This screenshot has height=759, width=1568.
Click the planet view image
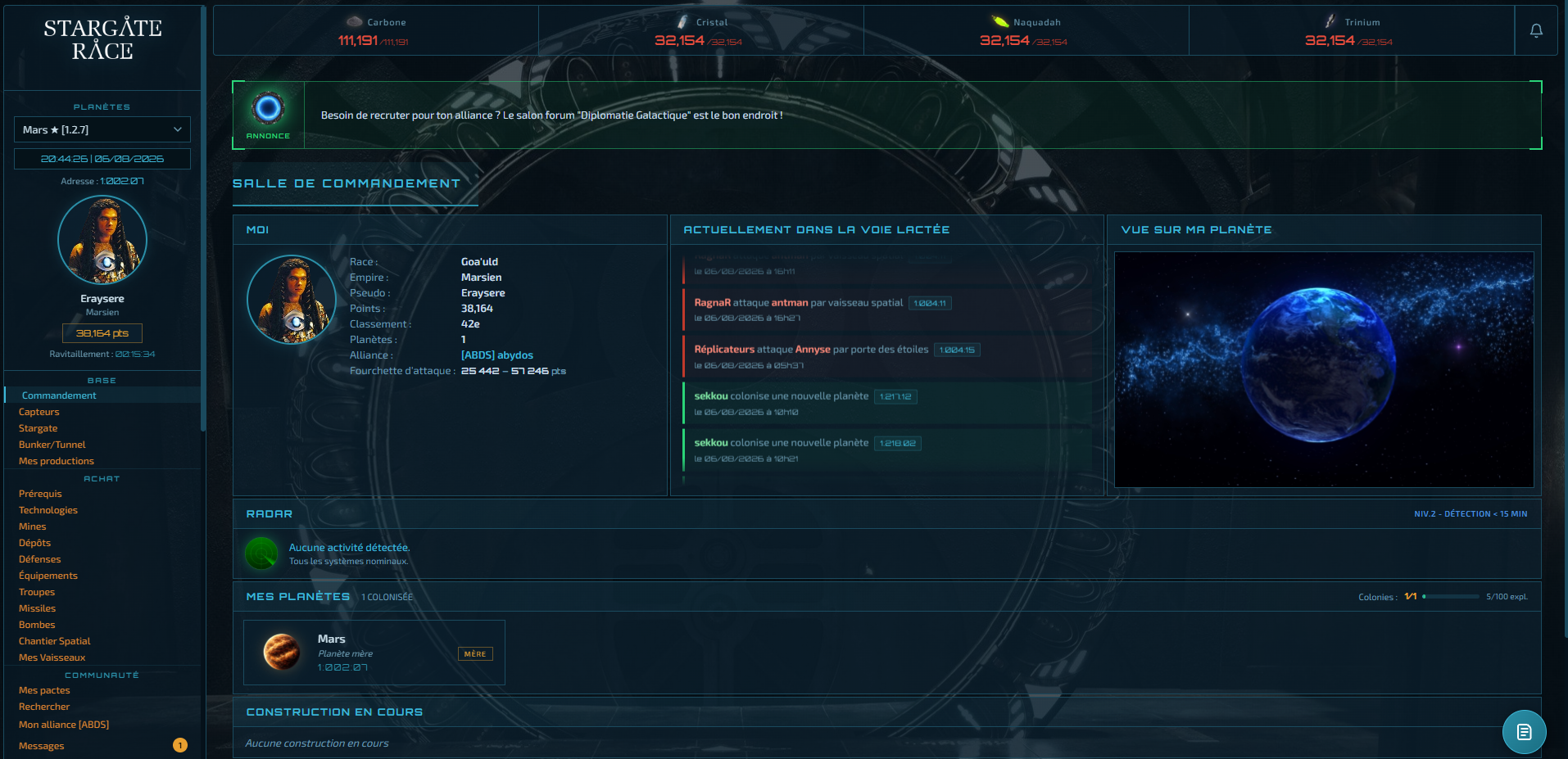click(1324, 369)
